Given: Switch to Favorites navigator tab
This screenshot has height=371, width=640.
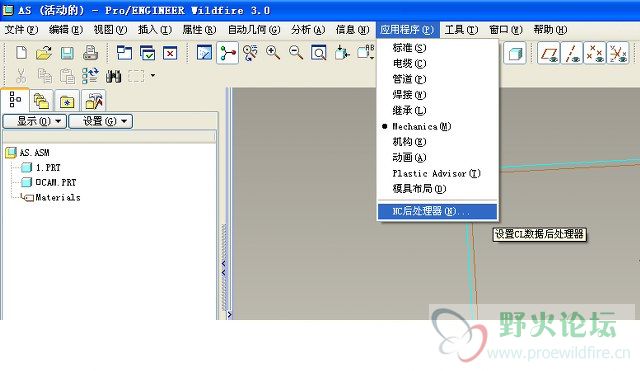Looking at the screenshot, I should (67, 101).
